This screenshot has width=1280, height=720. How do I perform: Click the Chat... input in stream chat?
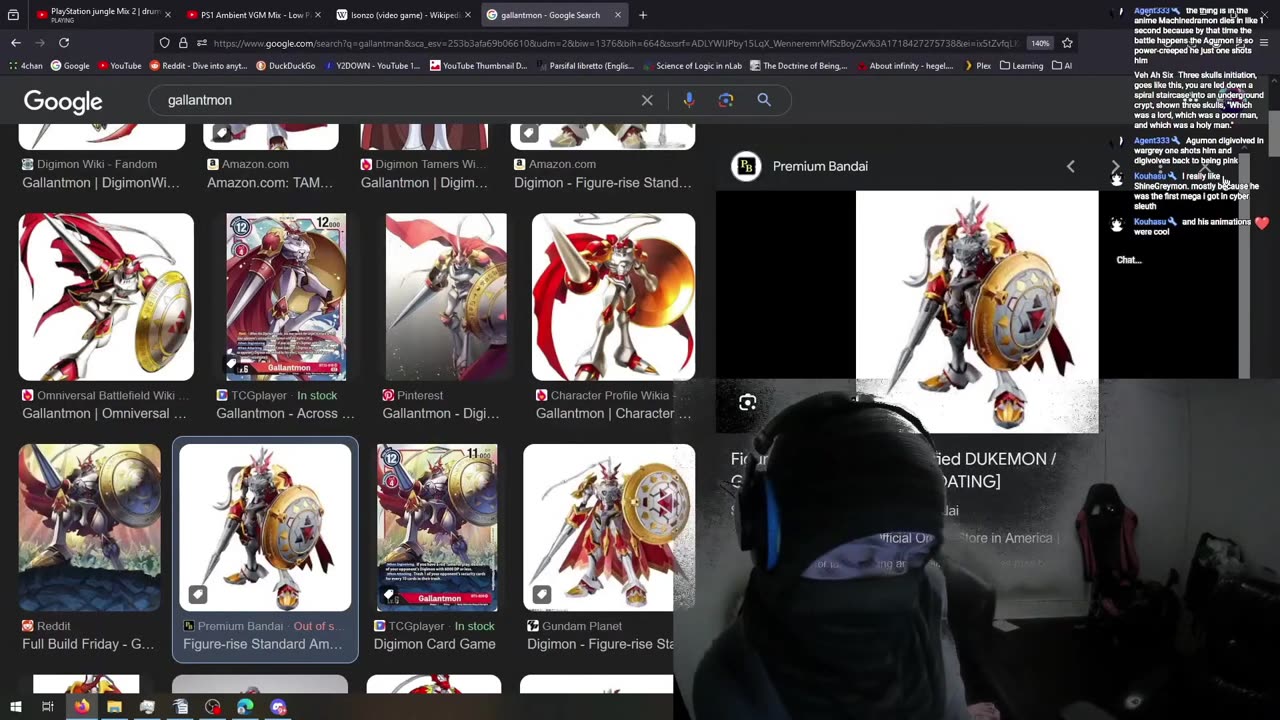tap(1129, 260)
